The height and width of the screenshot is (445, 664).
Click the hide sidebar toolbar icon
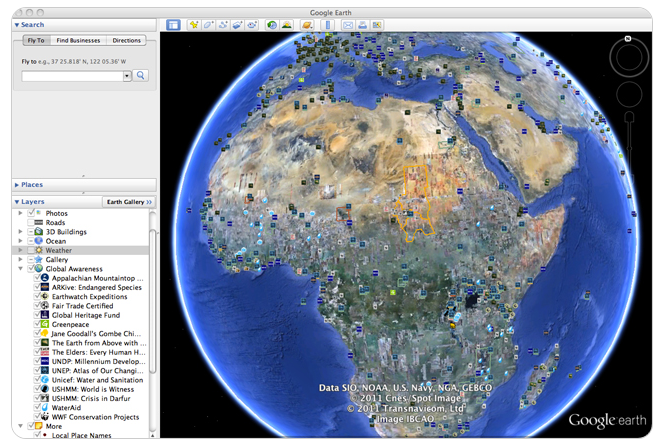point(173,24)
